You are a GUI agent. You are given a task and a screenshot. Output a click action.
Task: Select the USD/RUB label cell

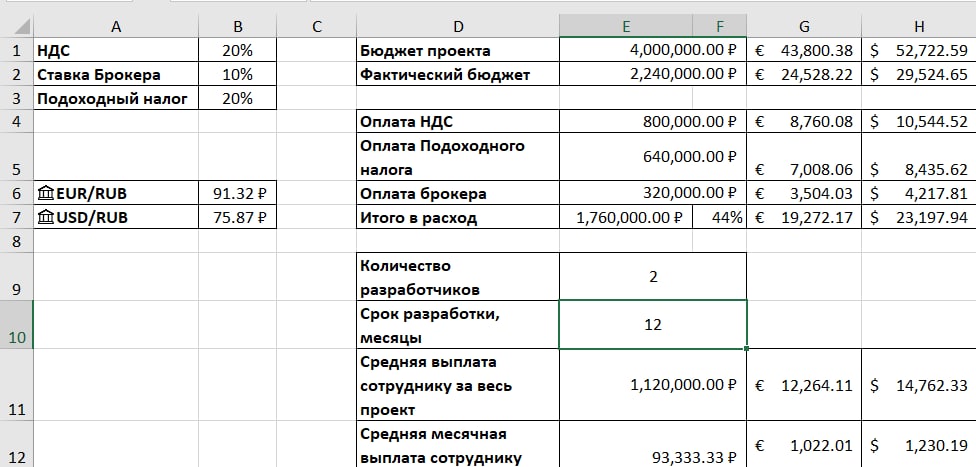(116, 217)
